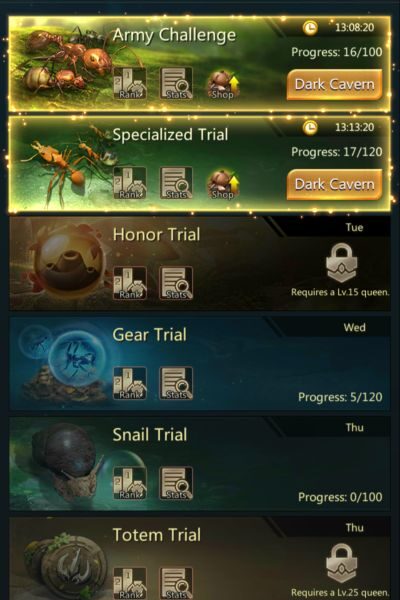Tap Army Challenge timer clock icon
This screenshot has width=400, height=600.
(310, 28)
